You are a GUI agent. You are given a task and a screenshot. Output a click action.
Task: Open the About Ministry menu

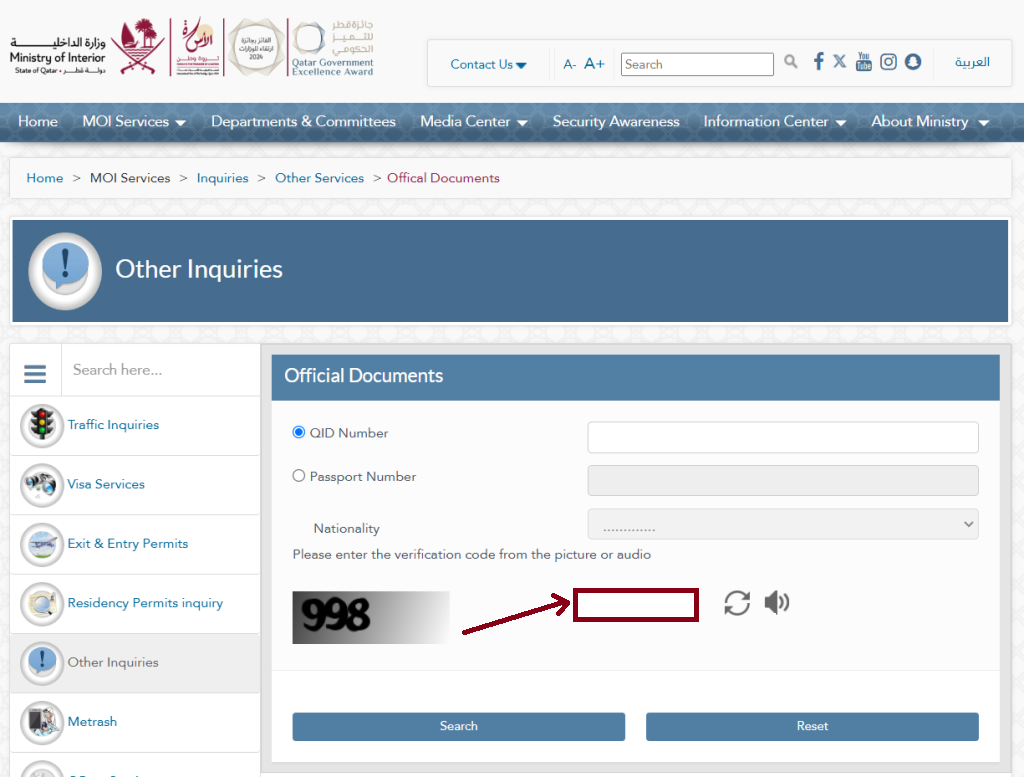coord(928,121)
